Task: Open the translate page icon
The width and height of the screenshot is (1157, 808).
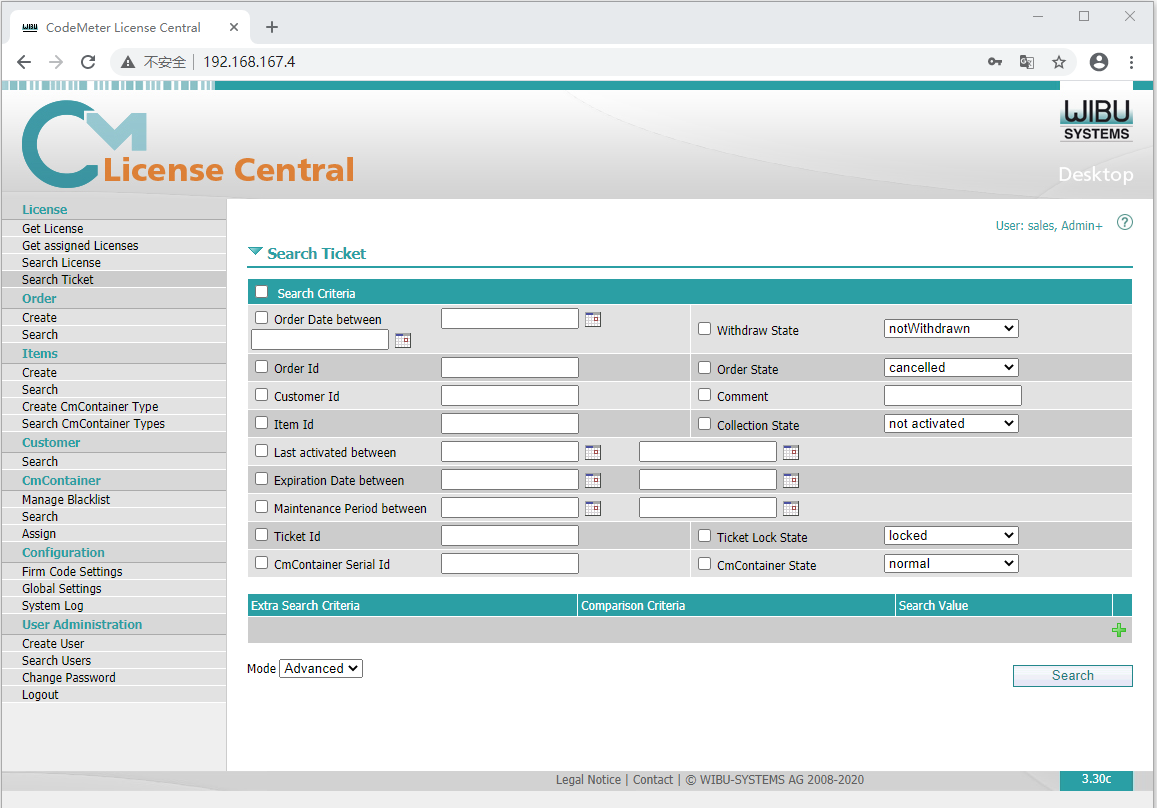Action: [1026, 62]
